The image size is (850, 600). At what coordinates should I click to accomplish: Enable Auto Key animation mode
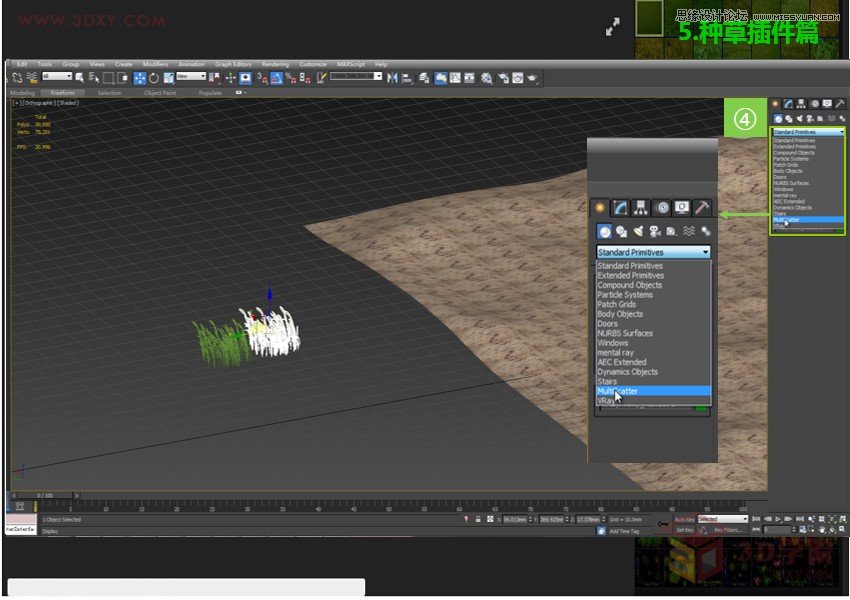tap(686, 519)
